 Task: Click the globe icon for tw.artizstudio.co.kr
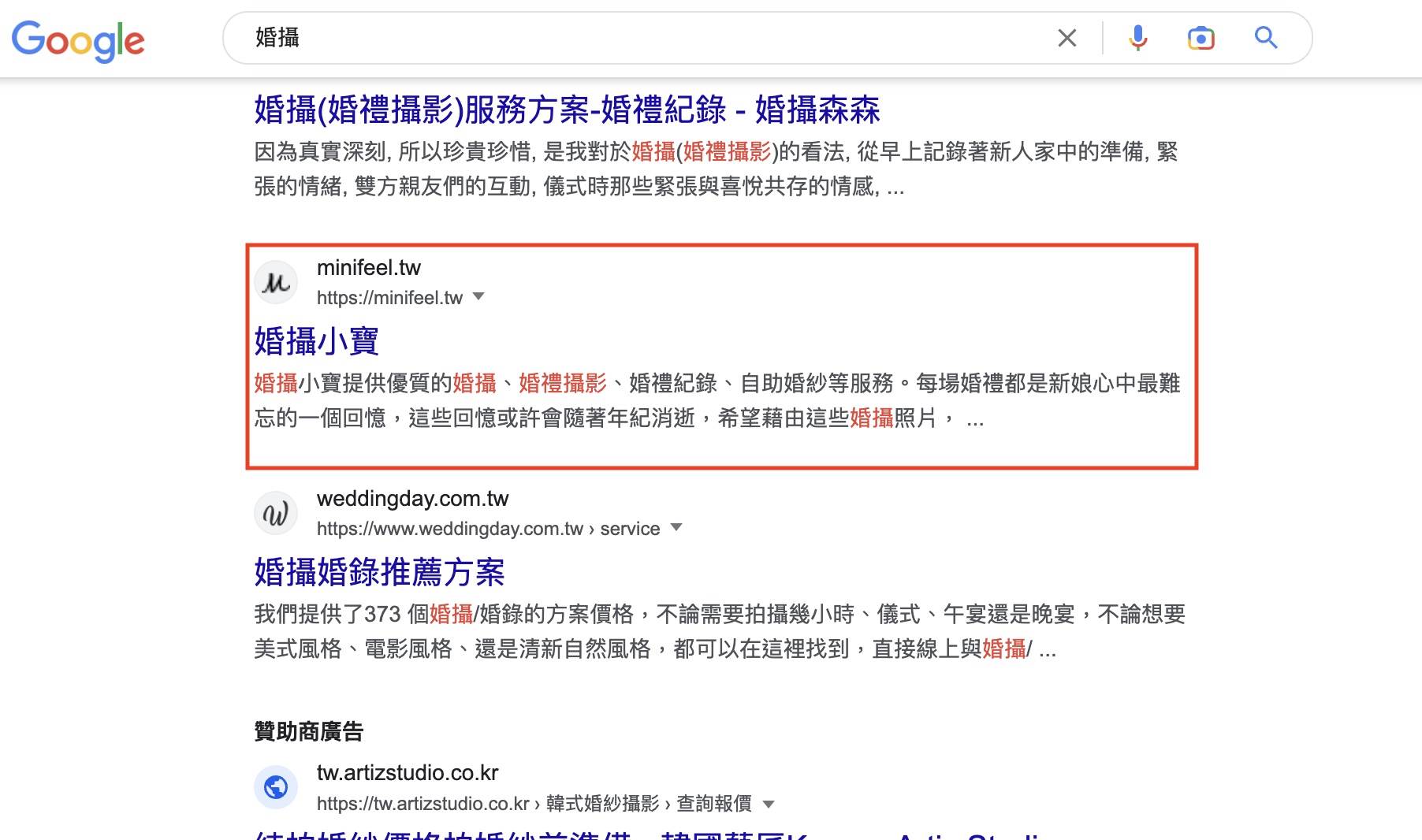276,787
